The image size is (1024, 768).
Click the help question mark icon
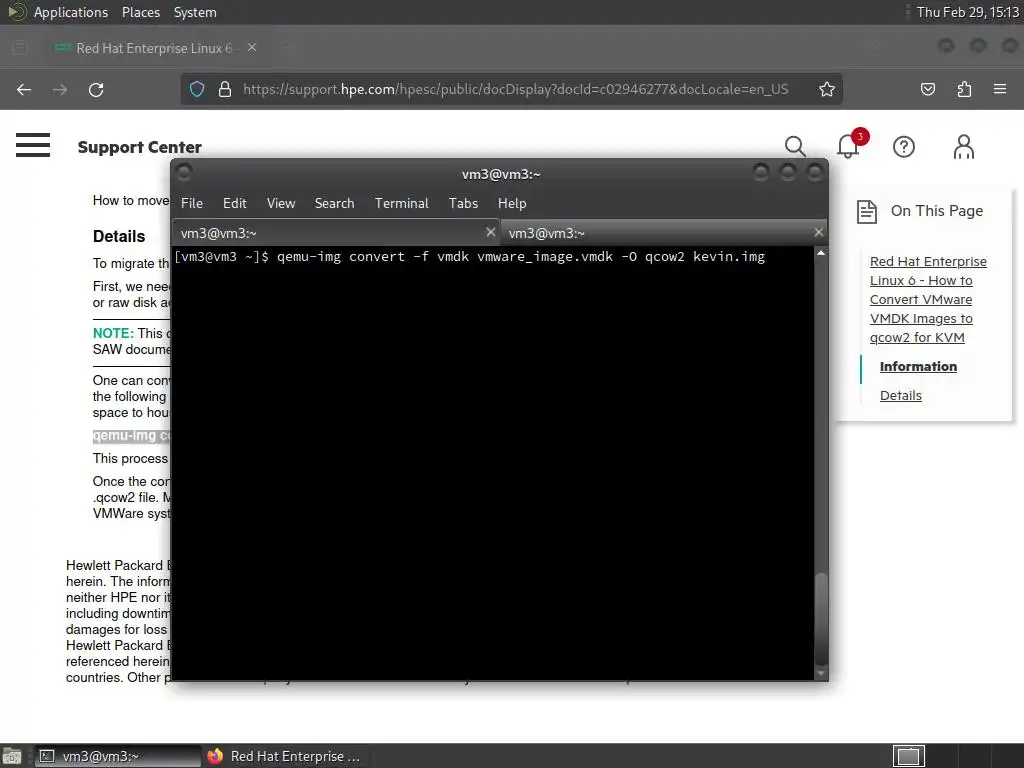(x=904, y=147)
